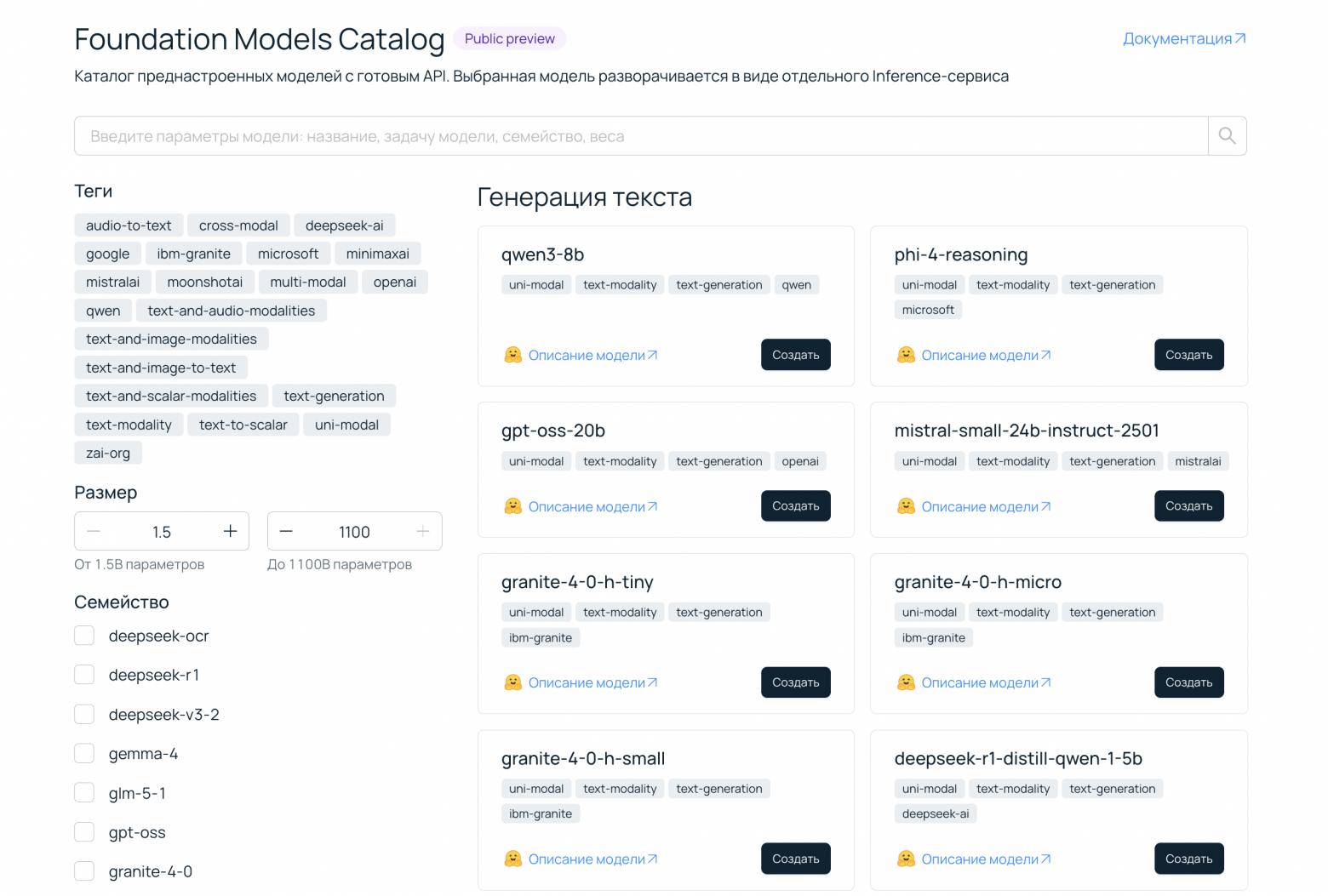
Task: Click the hugging face icon on qwen3-8b card
Action: pos(513,354)
